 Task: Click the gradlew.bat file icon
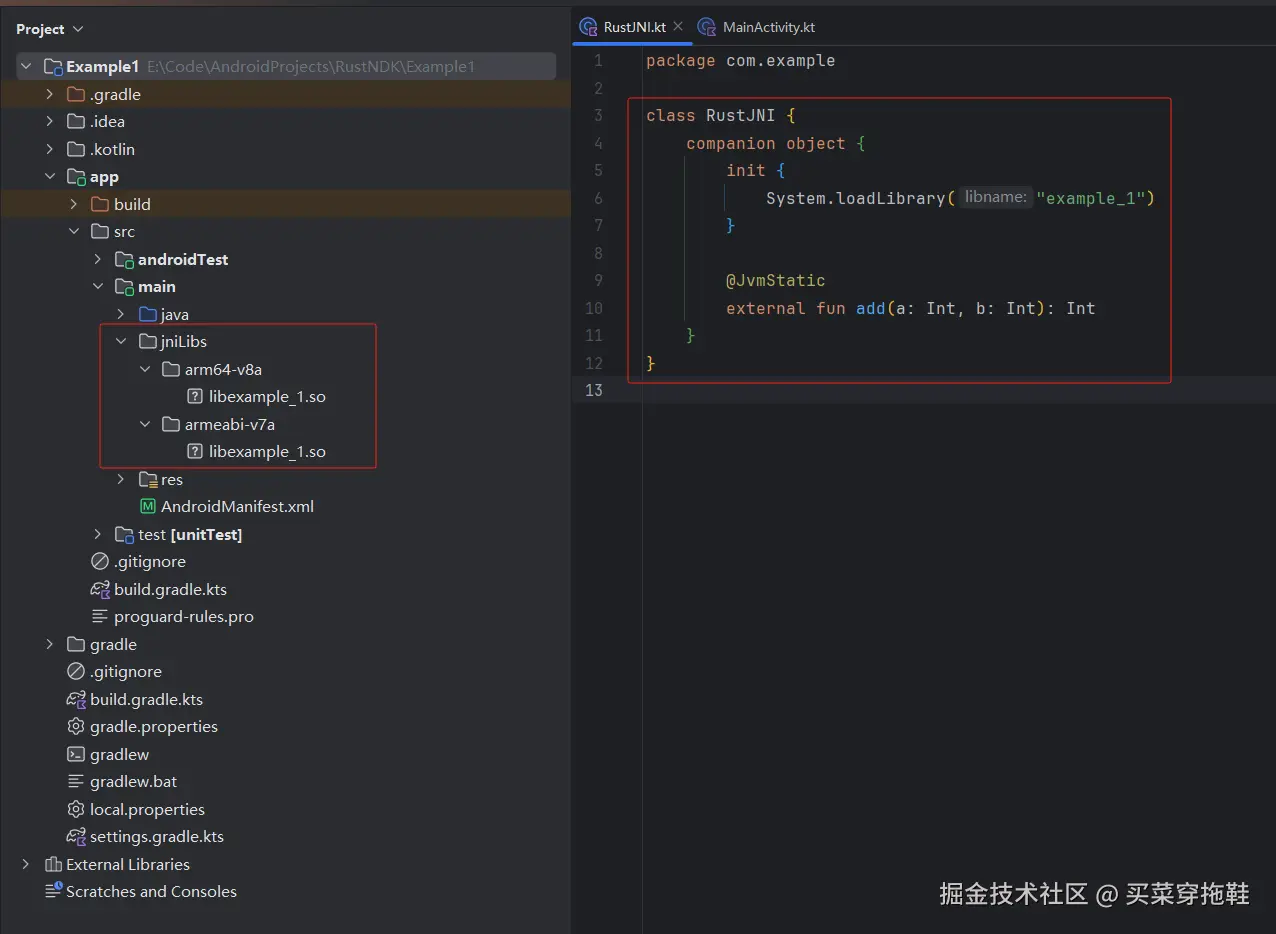pyautogui.click(x=76, y=781)
